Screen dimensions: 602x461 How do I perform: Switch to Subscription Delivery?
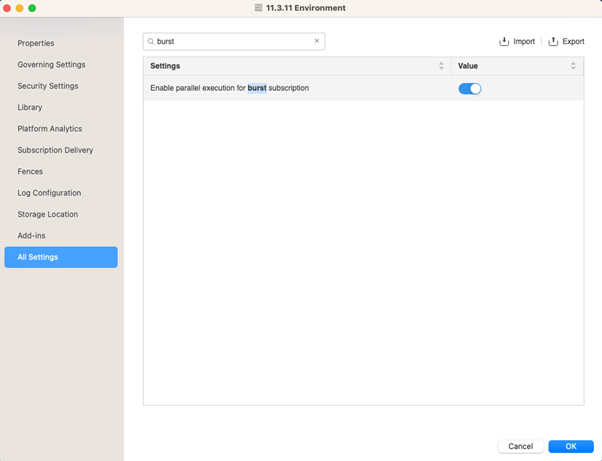pyautogui.click(x=55, y=150)
